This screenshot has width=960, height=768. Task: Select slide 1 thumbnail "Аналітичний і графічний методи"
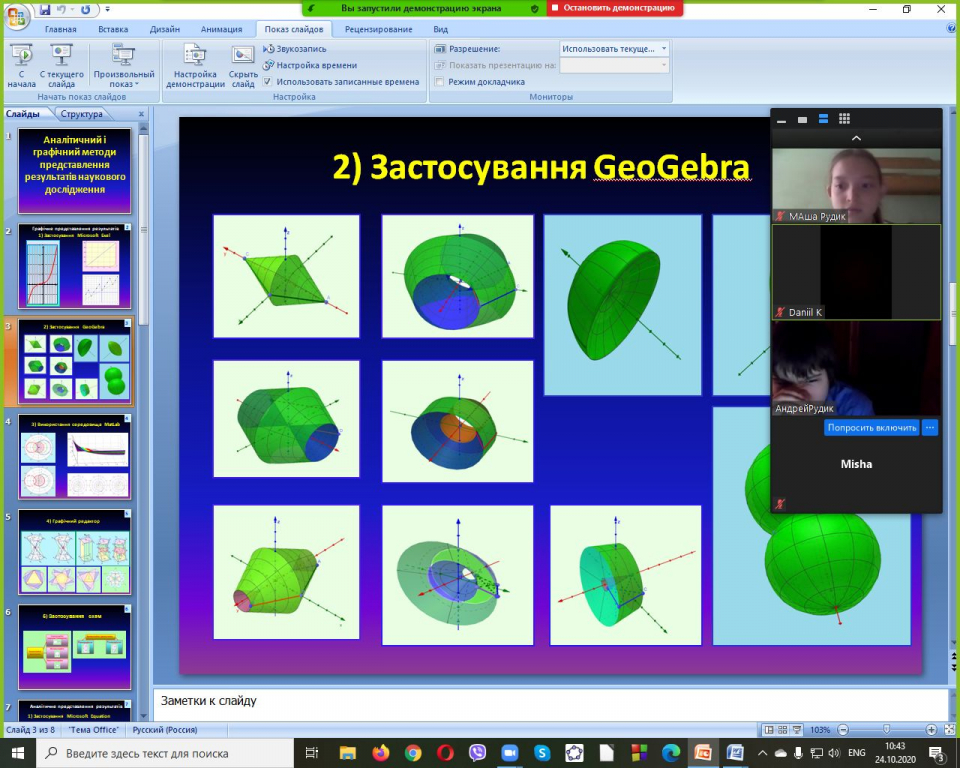click(x=75, y=170)
